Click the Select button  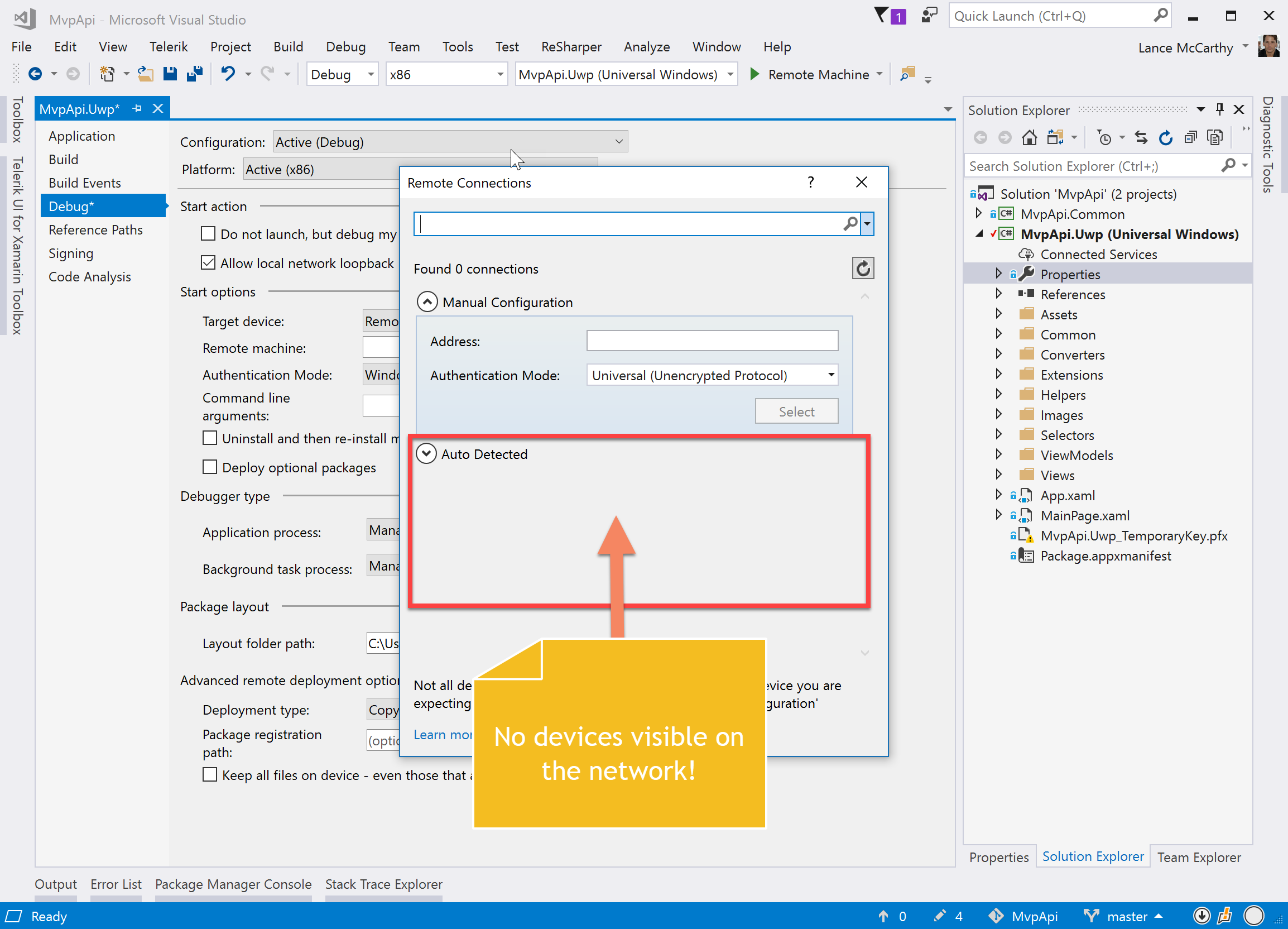(x=796, y=411)
